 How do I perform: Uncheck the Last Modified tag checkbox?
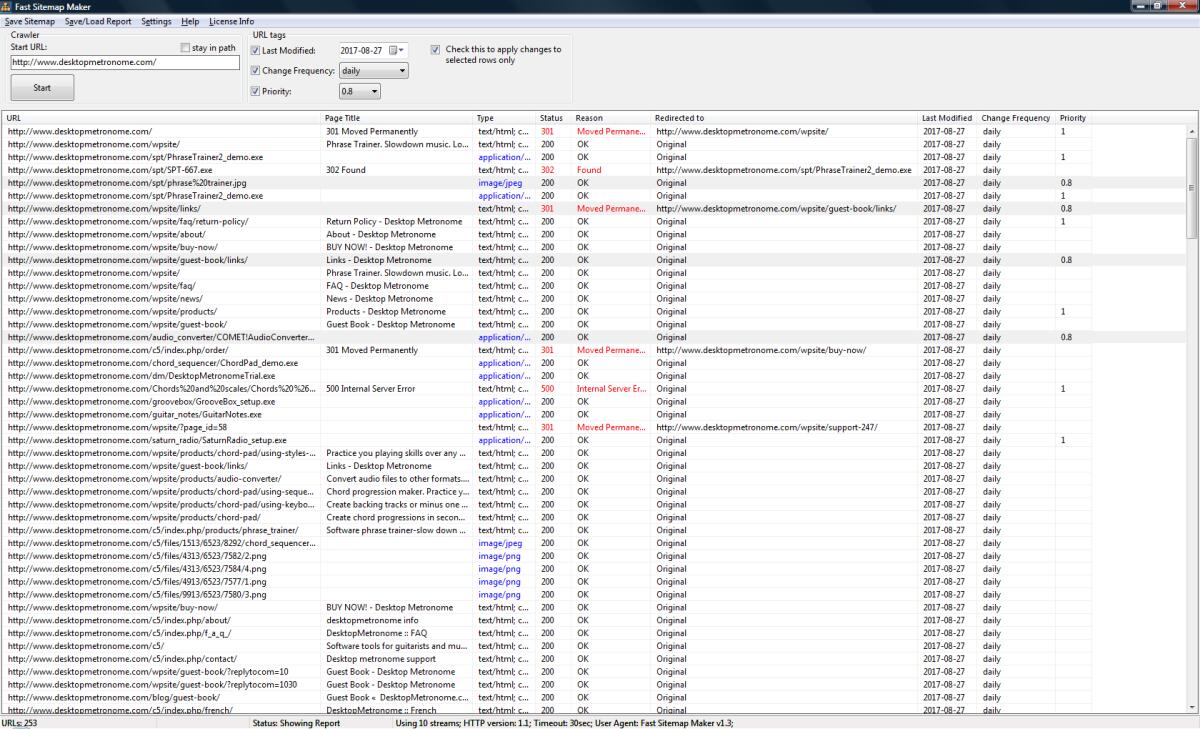[x=255, y=50]
